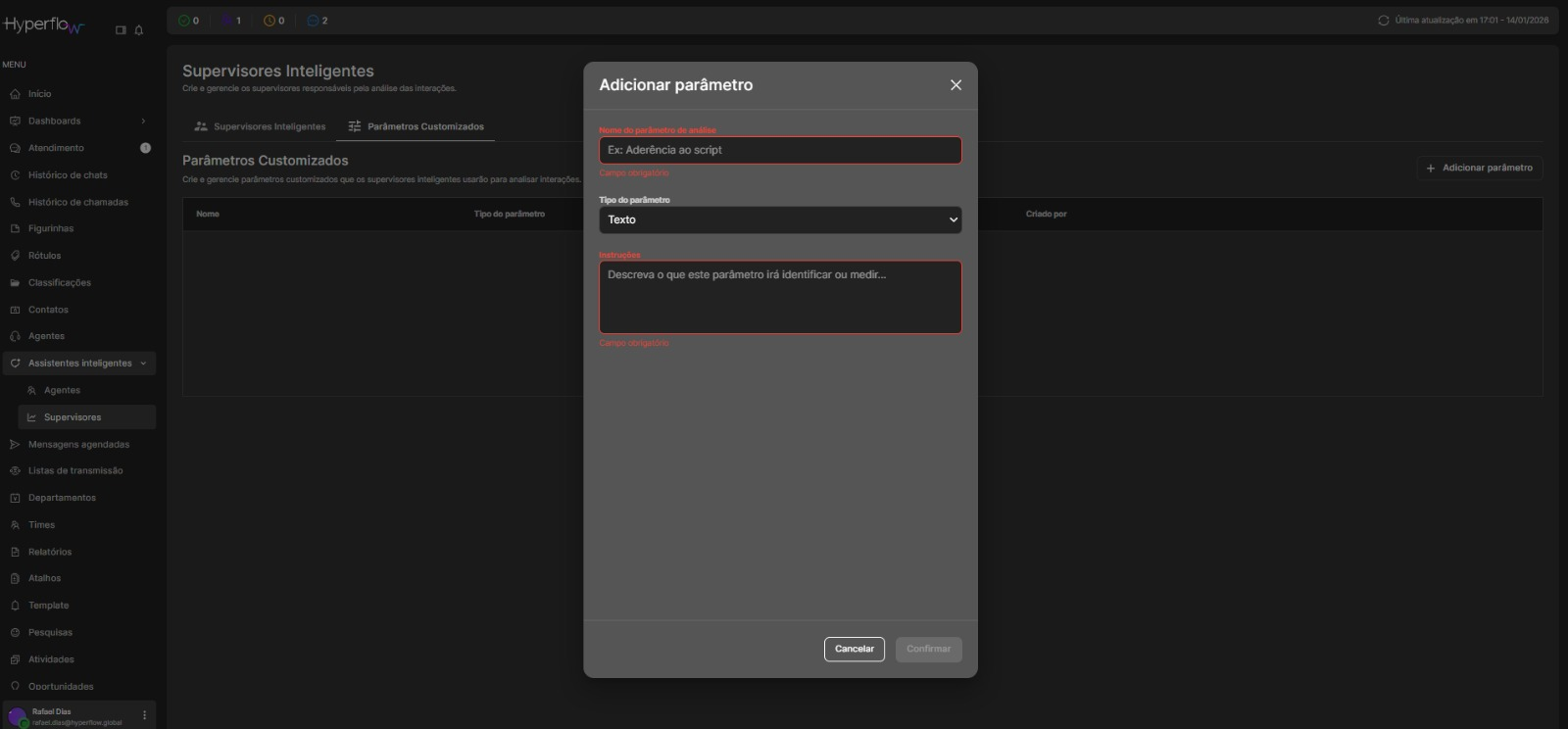Switch to Supervisores Inteligentes tab

[x=260, y=126]
